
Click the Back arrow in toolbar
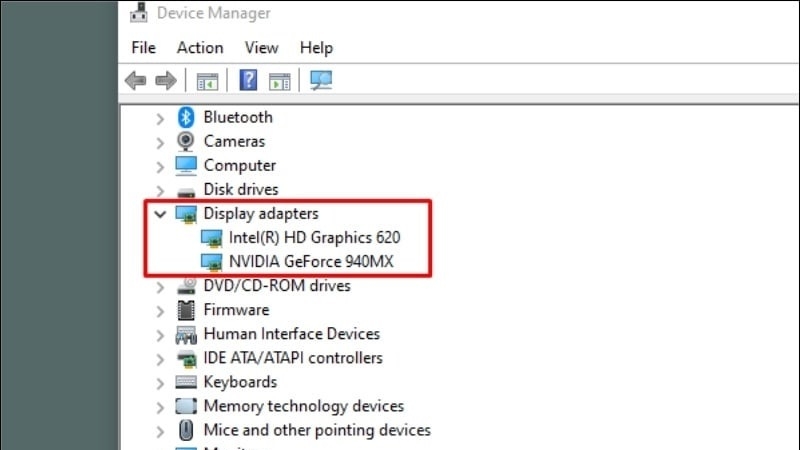pyautogui.click(x=135, y=80)
